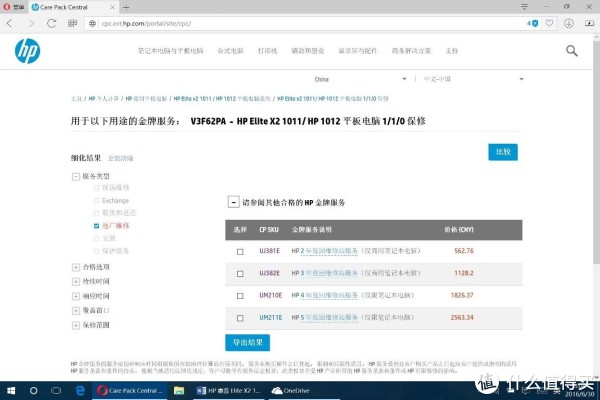The height and width of the screenshot is (400, 600).
Task: Uncheck the 返厂维修 service type checkbox
Action: click(96, 226)
